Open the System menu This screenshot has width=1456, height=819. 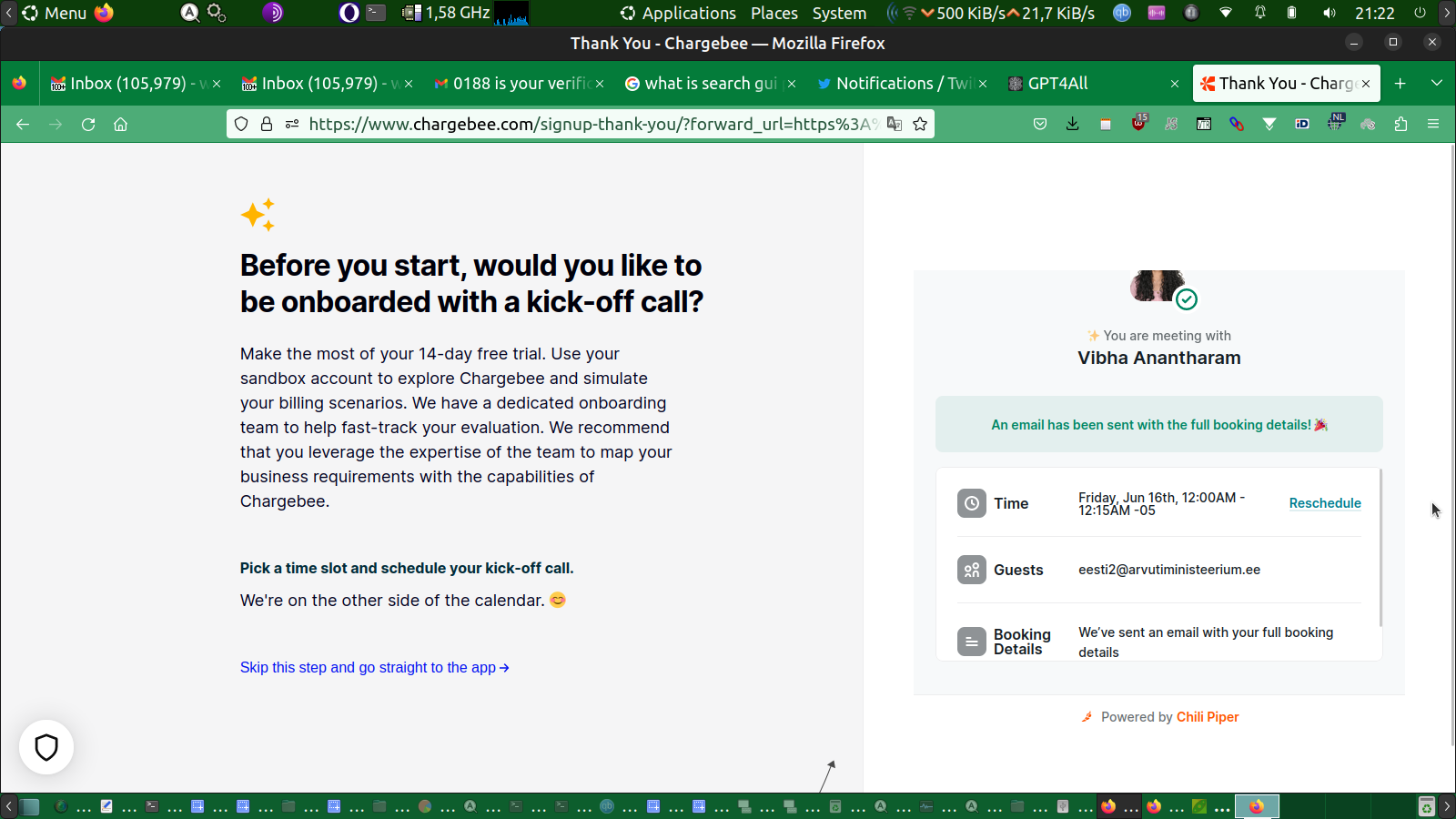pos(839,13)
